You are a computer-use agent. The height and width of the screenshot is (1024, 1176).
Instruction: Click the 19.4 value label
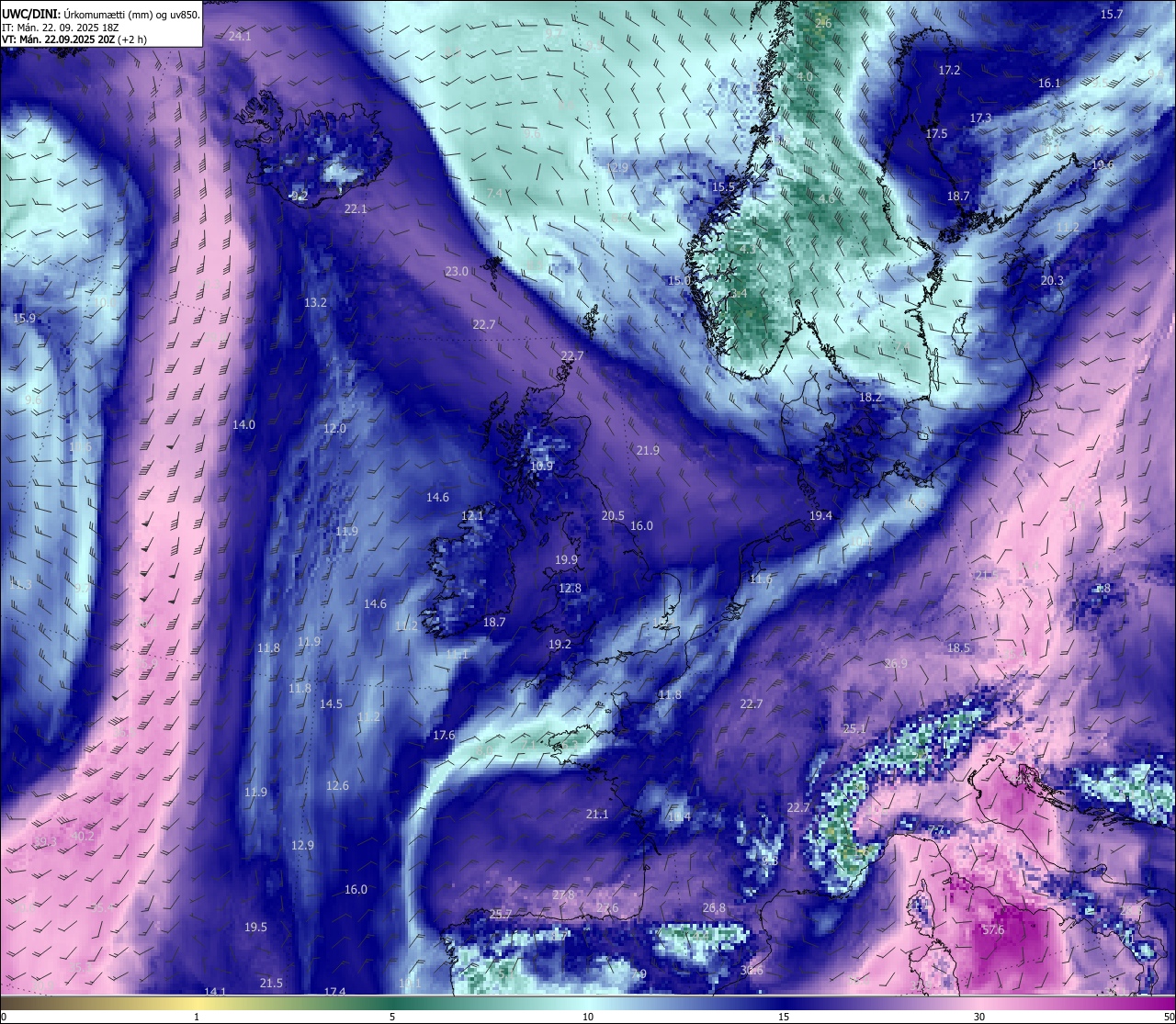coord(820,516)
